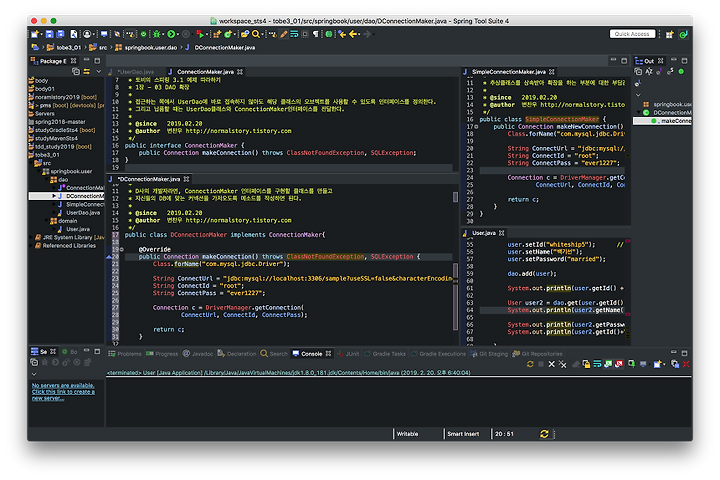Click the New Java Class icon

[228, 34]
